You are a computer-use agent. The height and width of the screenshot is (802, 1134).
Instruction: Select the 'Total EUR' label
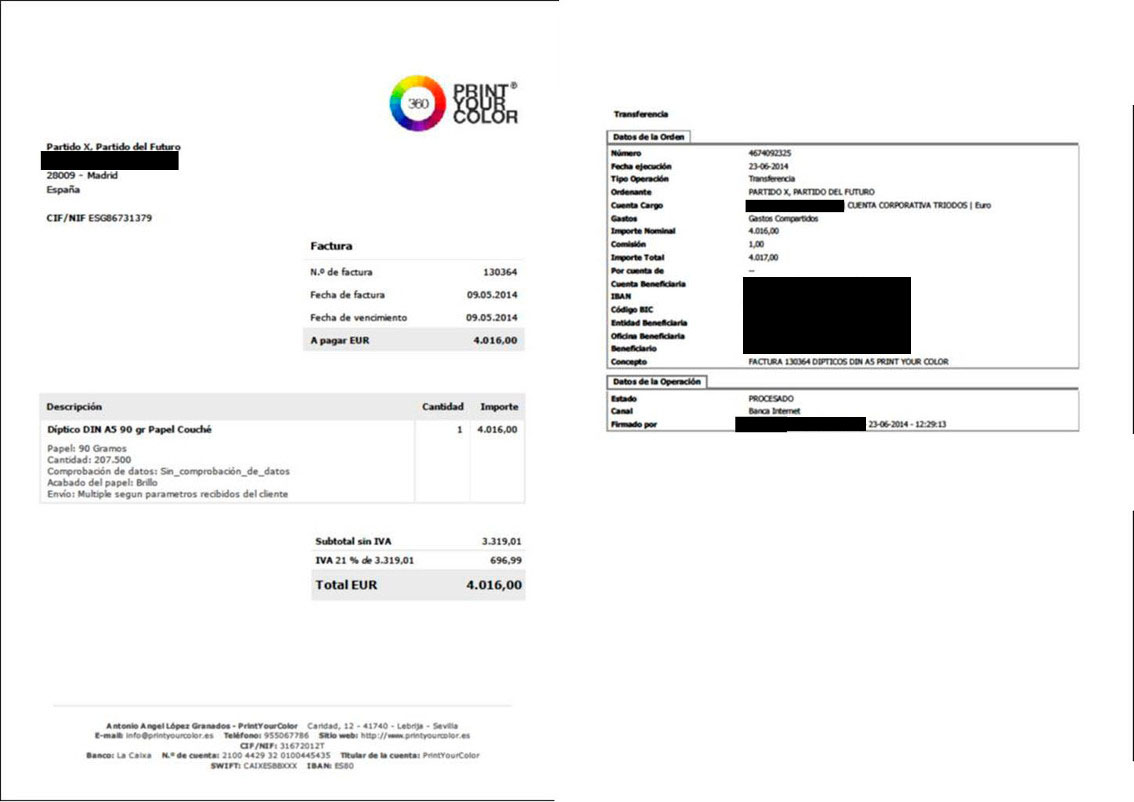point(346,585)
